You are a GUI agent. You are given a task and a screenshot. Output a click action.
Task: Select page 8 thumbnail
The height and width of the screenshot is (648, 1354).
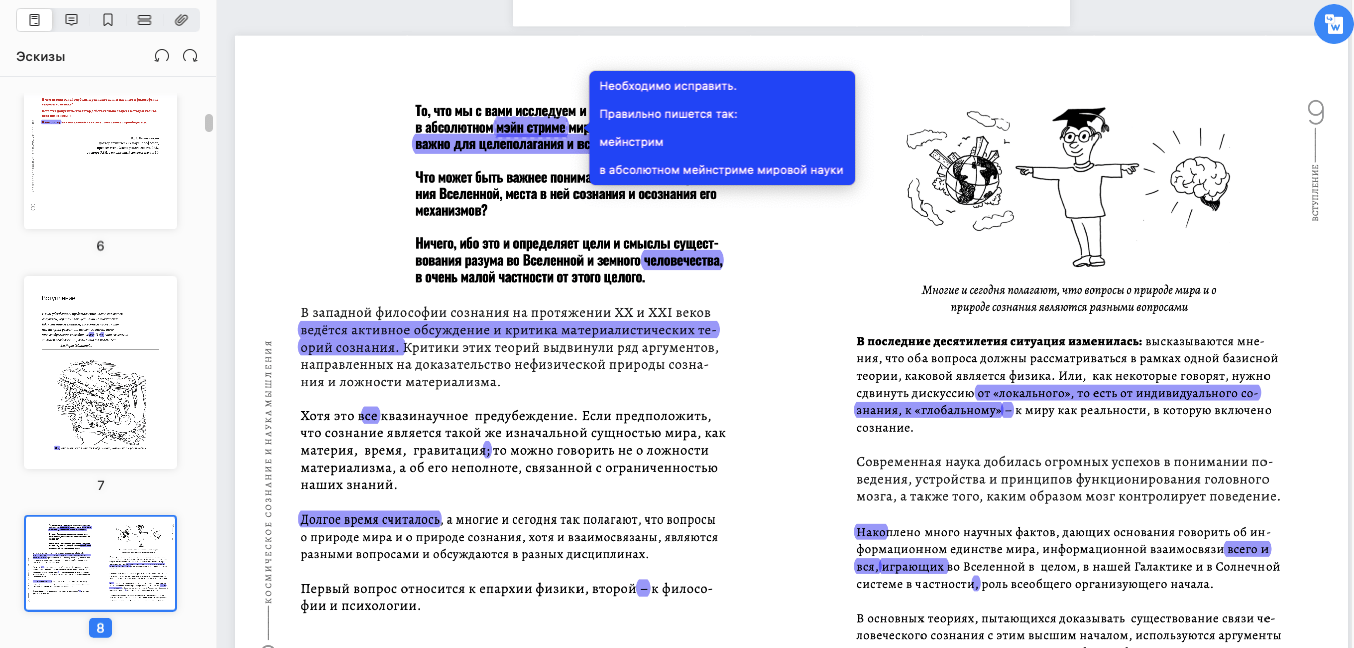click(100, 563)
